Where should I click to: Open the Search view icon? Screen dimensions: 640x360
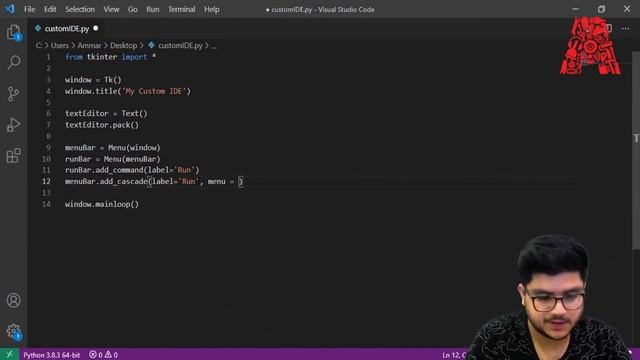click(x=13, y=63)
